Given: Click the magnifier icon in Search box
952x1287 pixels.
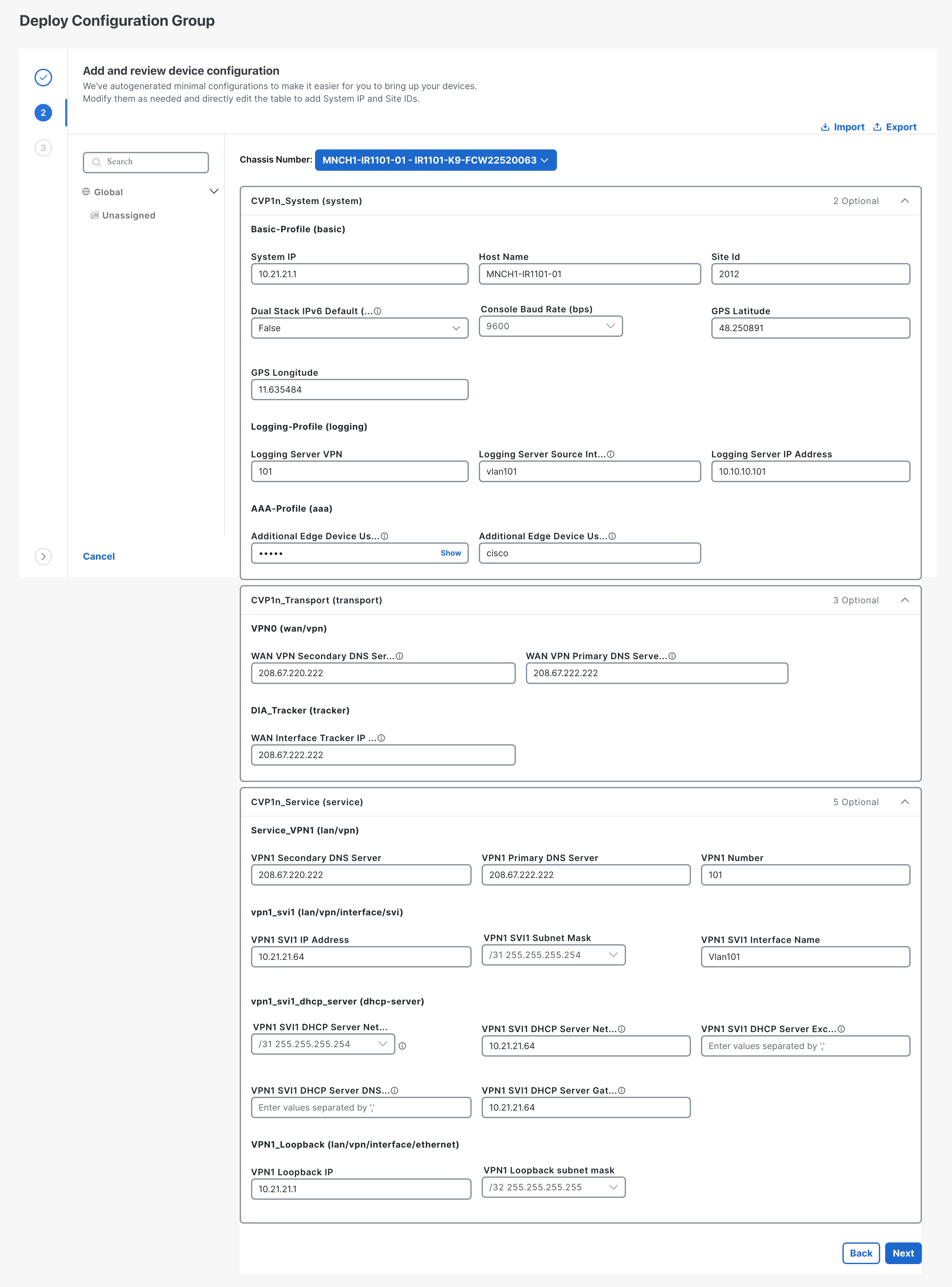Looking at the screenshot, I should tap(97, 162).
